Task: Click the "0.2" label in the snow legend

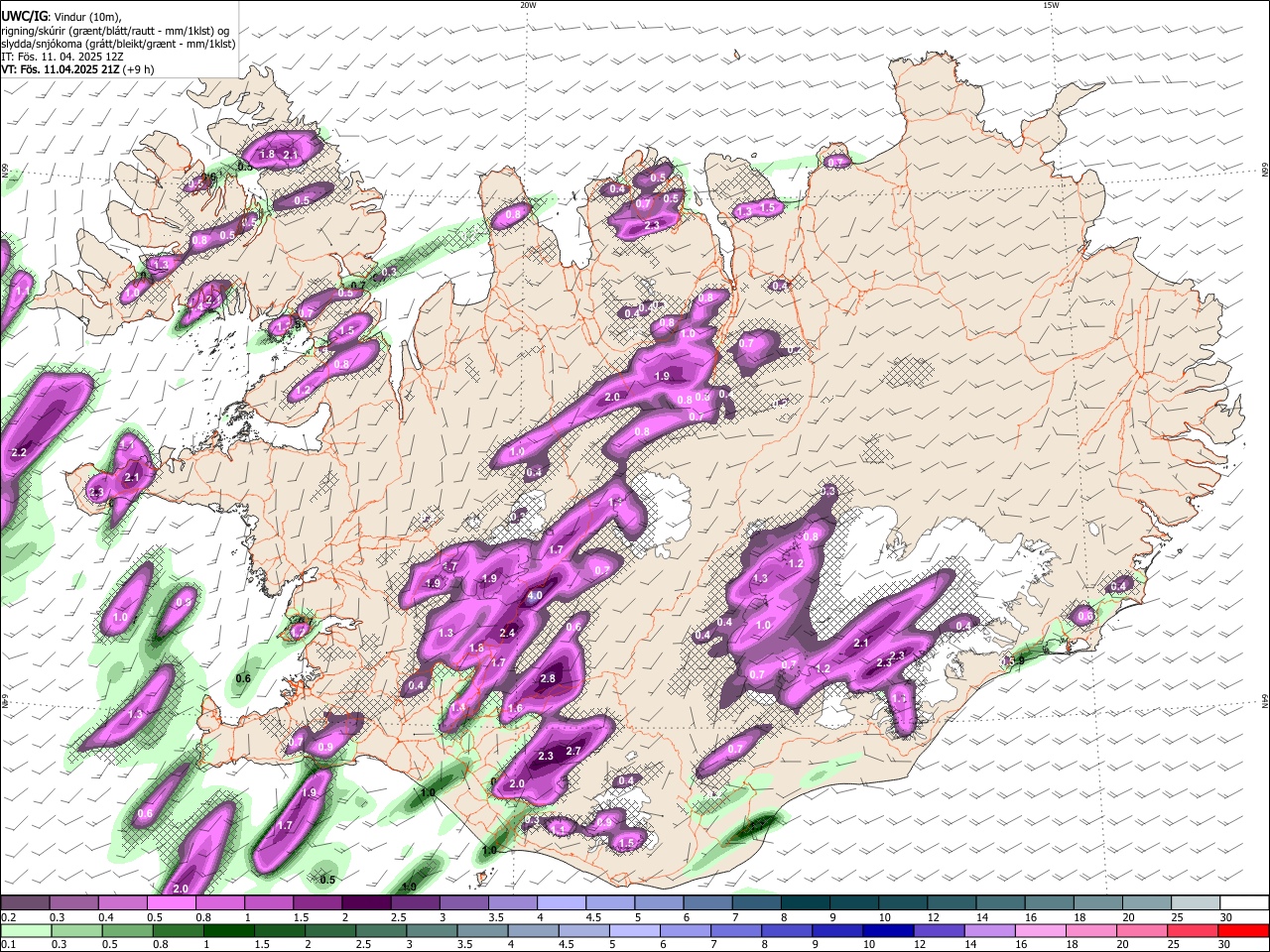Action: [x=8, y=917]
